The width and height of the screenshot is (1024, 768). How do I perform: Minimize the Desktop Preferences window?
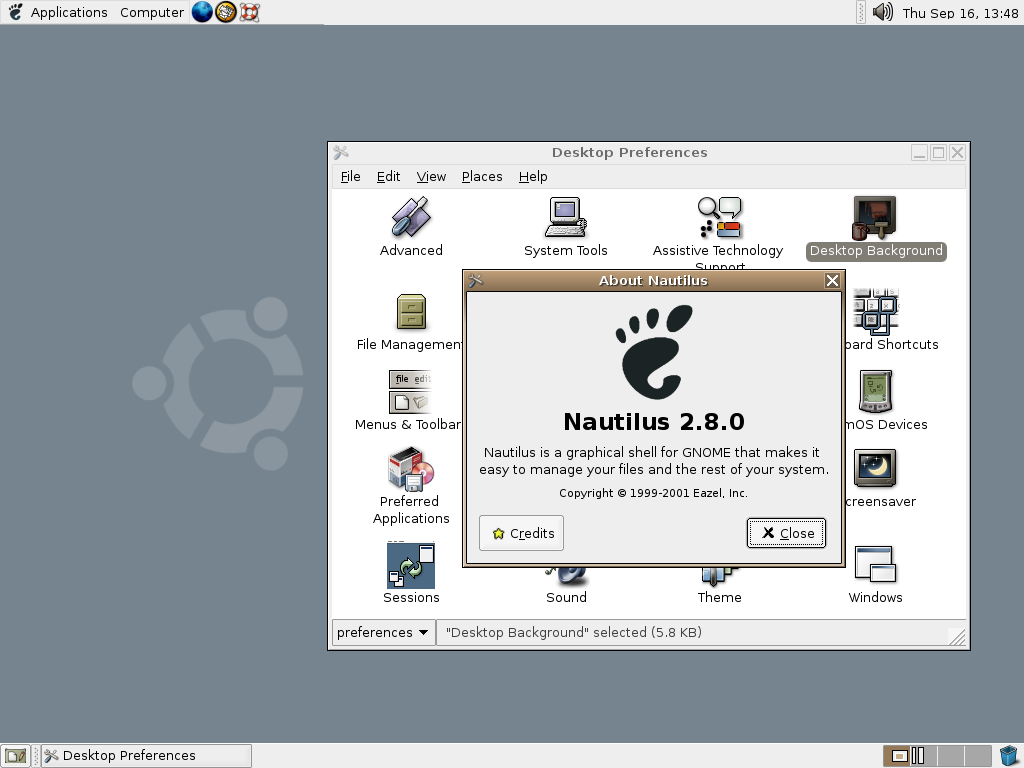coord(920,152)
